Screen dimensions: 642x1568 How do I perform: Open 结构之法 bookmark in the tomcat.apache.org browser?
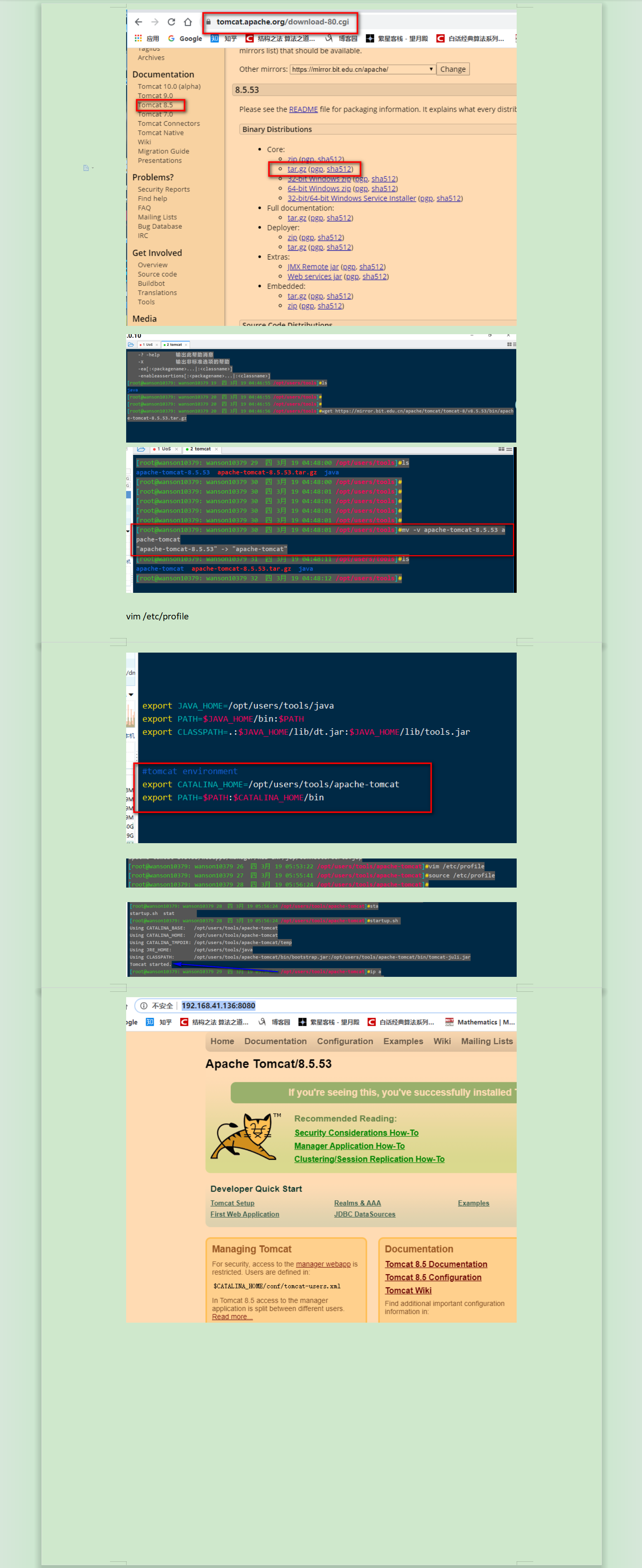click(281, 38)
